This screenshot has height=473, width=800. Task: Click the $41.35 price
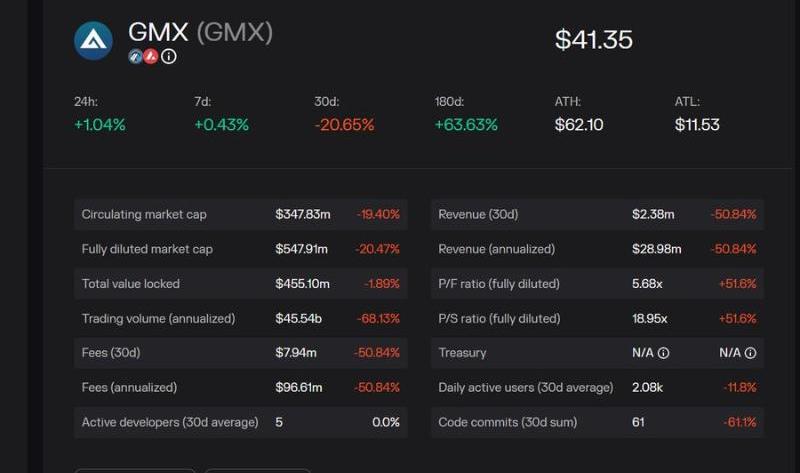click(593, 40)
